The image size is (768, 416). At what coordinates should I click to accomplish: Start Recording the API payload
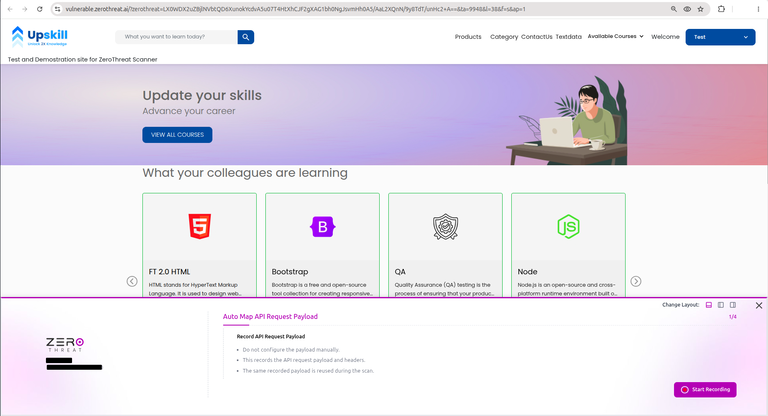(705, 390)
